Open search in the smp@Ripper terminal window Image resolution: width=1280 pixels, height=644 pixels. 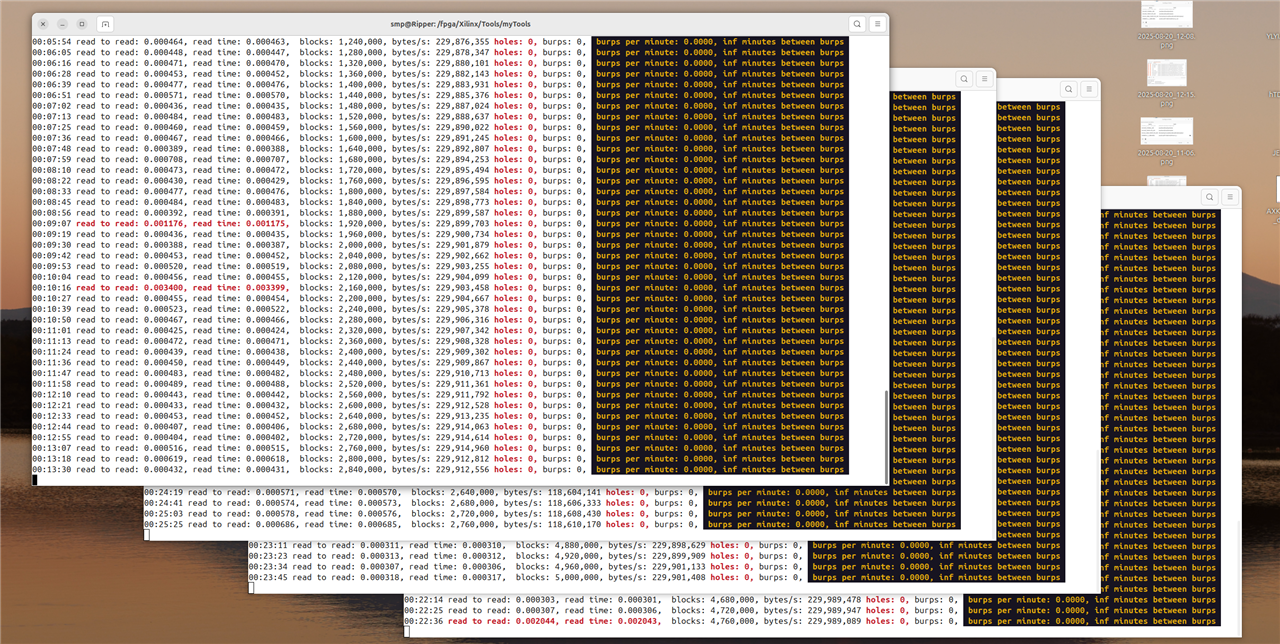point(857,23)
